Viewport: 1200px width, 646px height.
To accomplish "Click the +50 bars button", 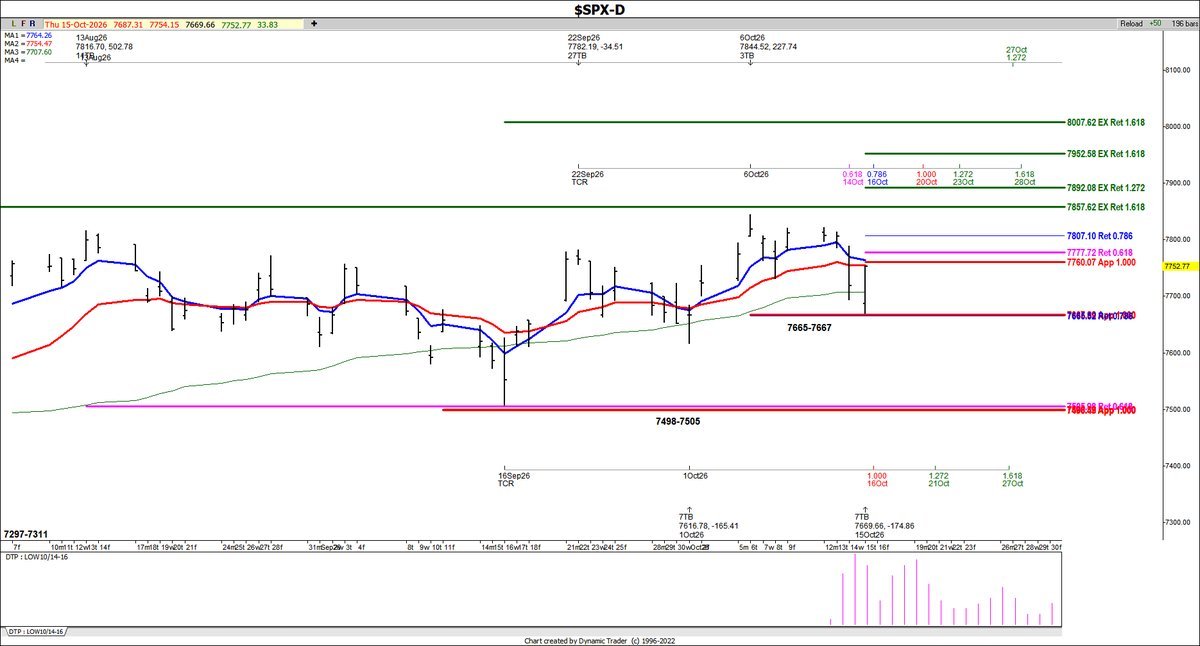I will [1155, 23].
